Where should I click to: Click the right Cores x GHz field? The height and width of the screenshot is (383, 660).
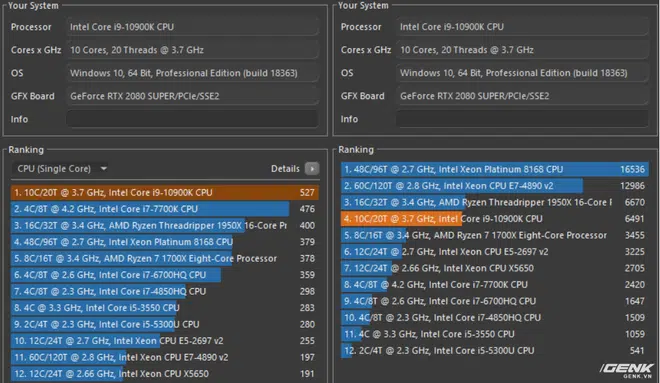pyautogui.click(x=522, y=50)
